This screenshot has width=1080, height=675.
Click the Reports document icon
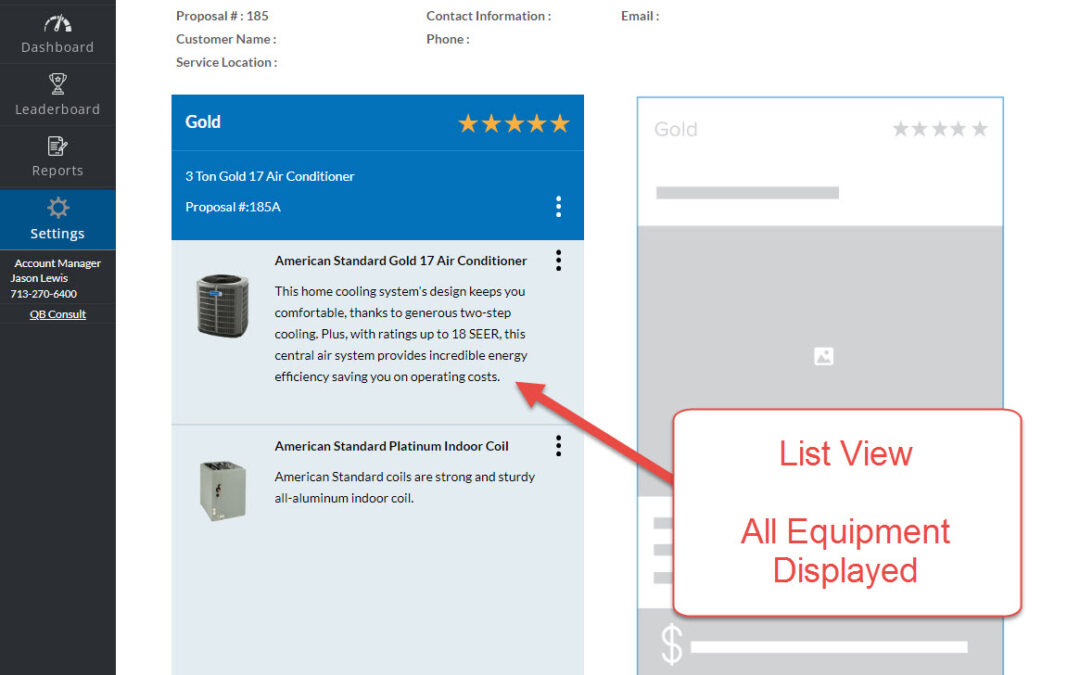click(x=57, y=147)
